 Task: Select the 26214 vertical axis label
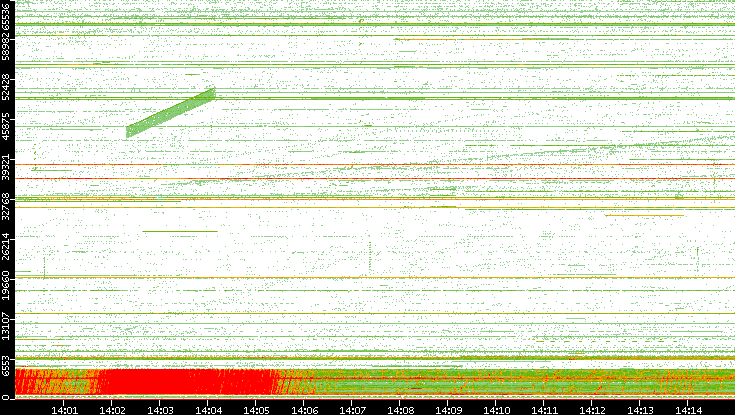7,245
